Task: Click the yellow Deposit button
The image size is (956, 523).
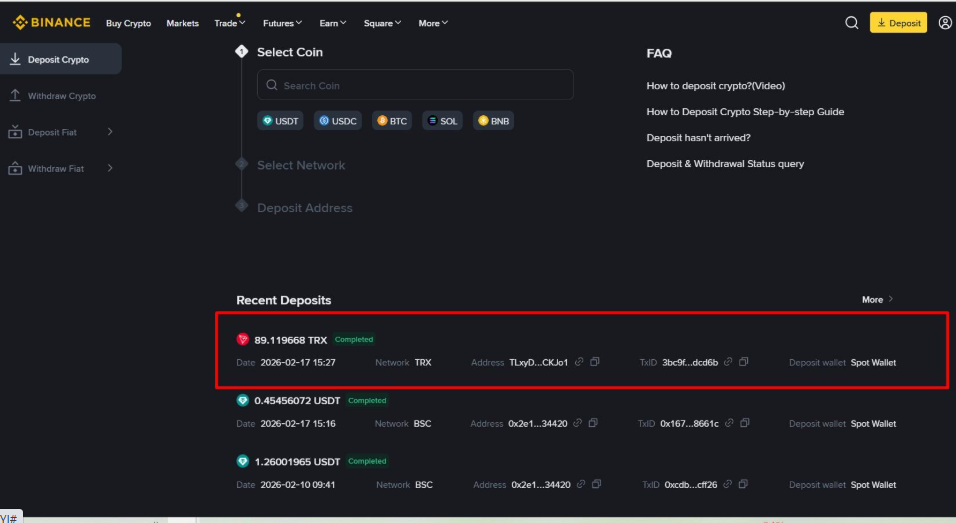Action: click(x=898, y=23)
